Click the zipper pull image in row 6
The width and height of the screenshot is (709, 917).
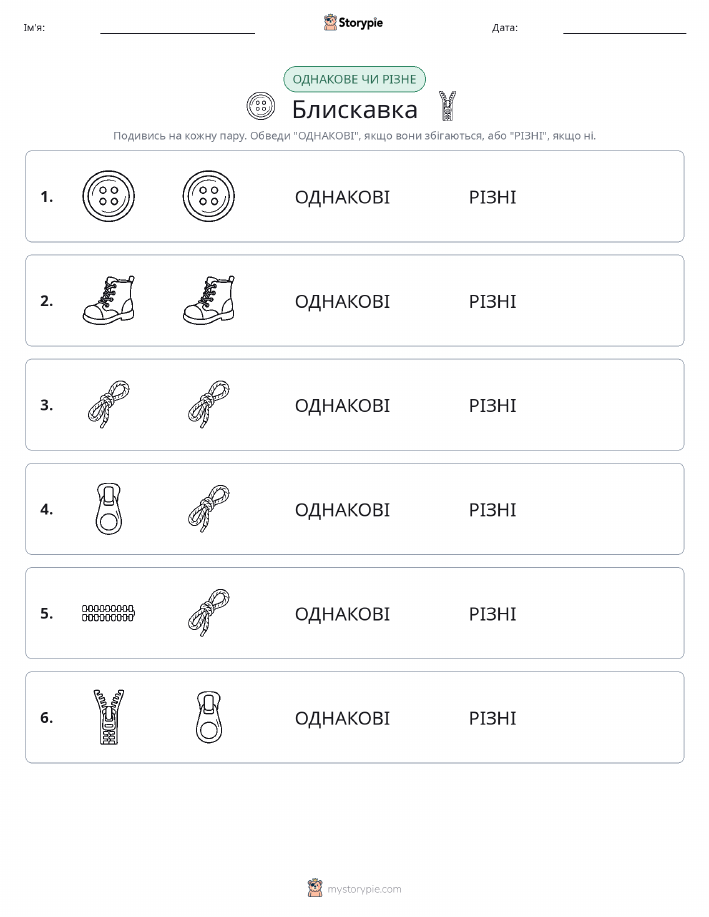209,717
